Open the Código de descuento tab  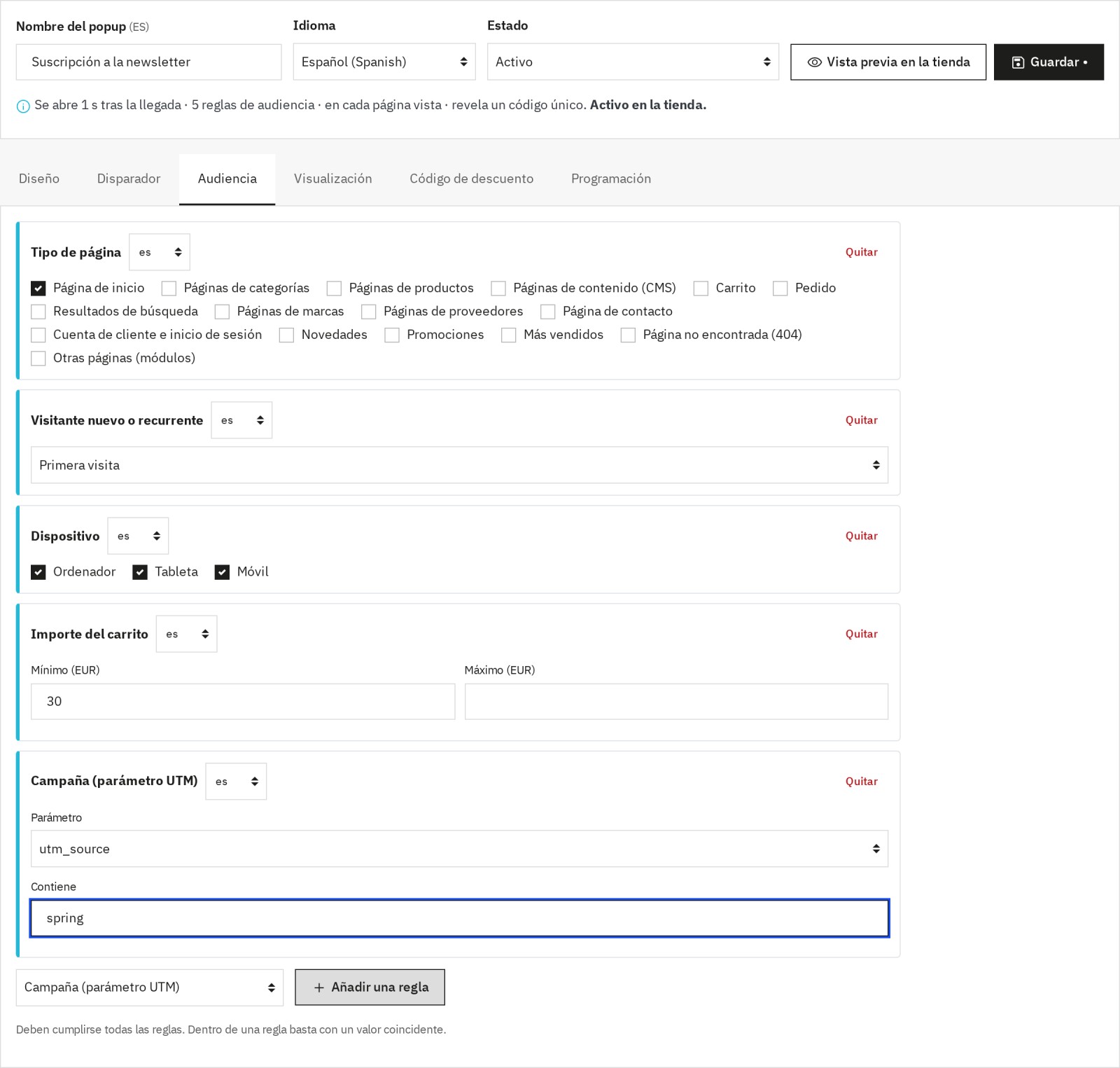(x=472, y=179)
